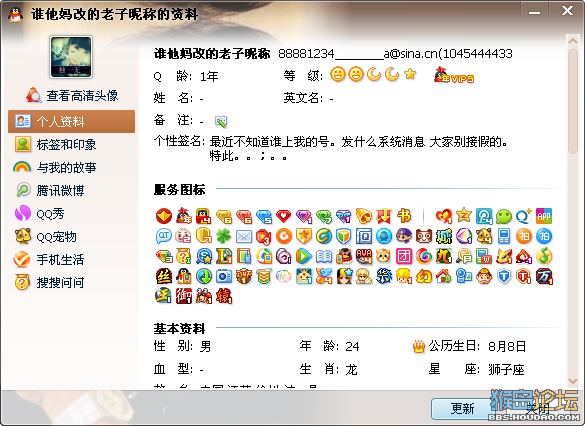
Task: Click the vertical scrollbar thumb
Action: point(573,101)
